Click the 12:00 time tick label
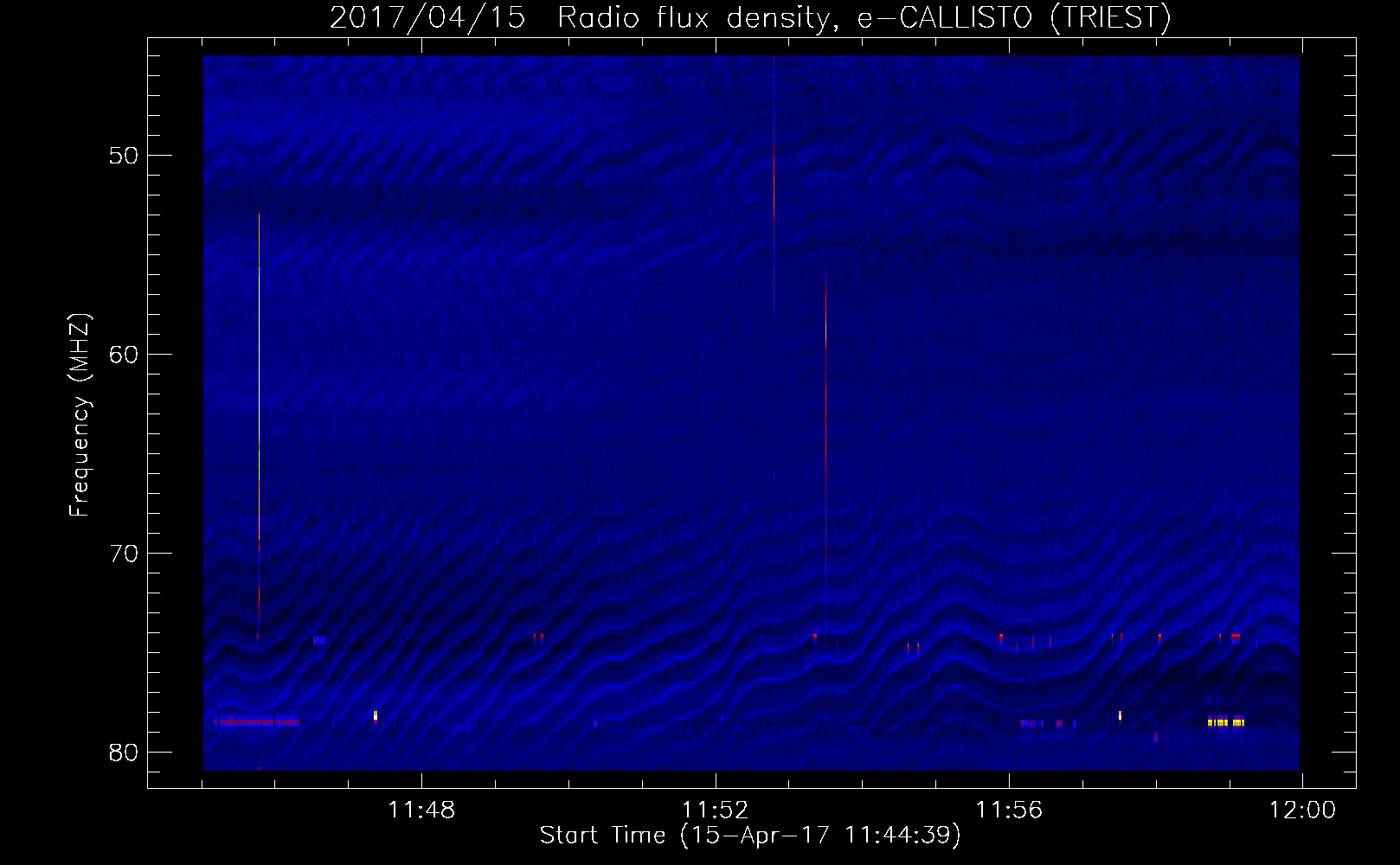1400x865 pixels. [1302, 811]
